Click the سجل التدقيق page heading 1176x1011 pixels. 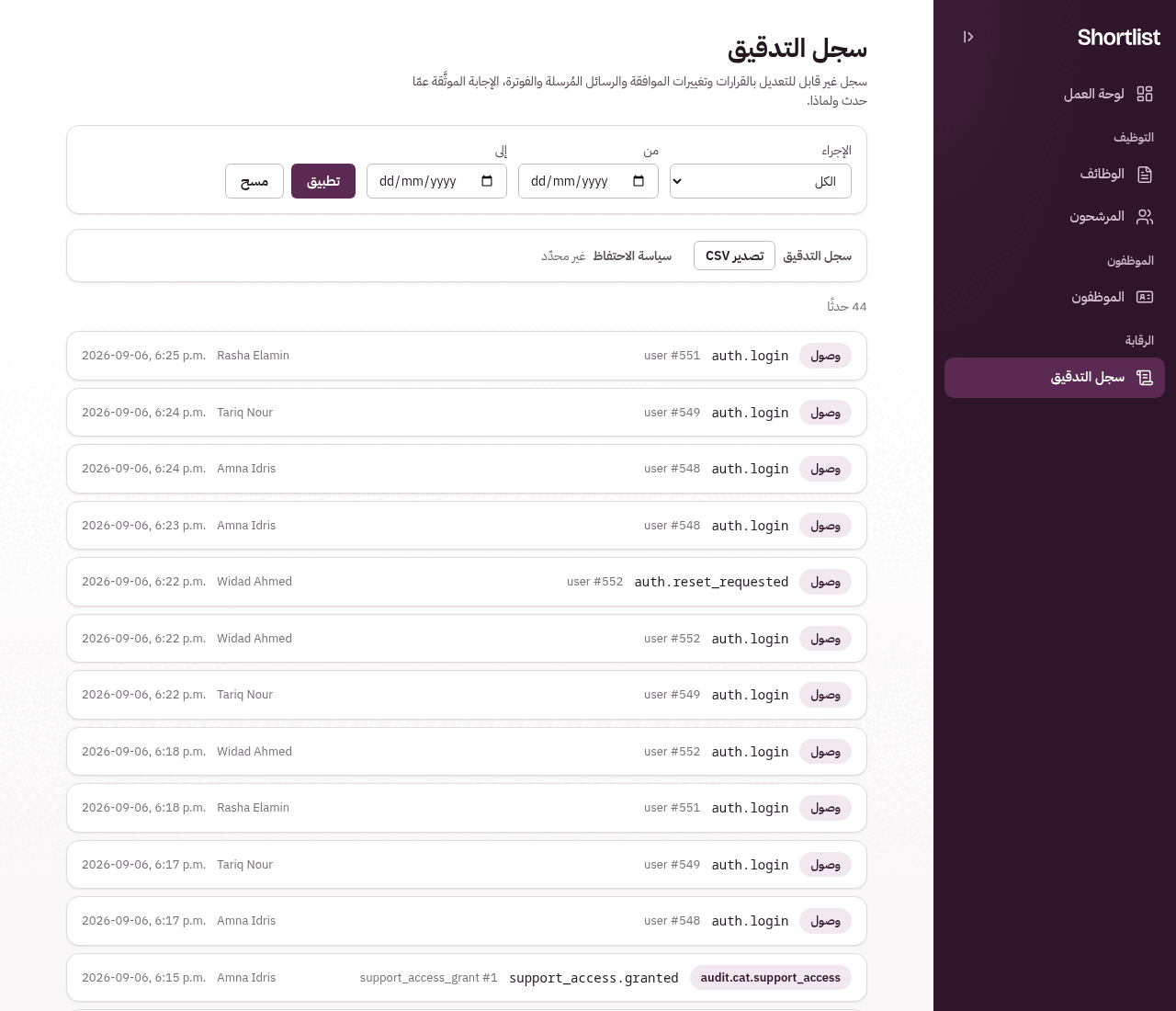click(x=797, y=48)
